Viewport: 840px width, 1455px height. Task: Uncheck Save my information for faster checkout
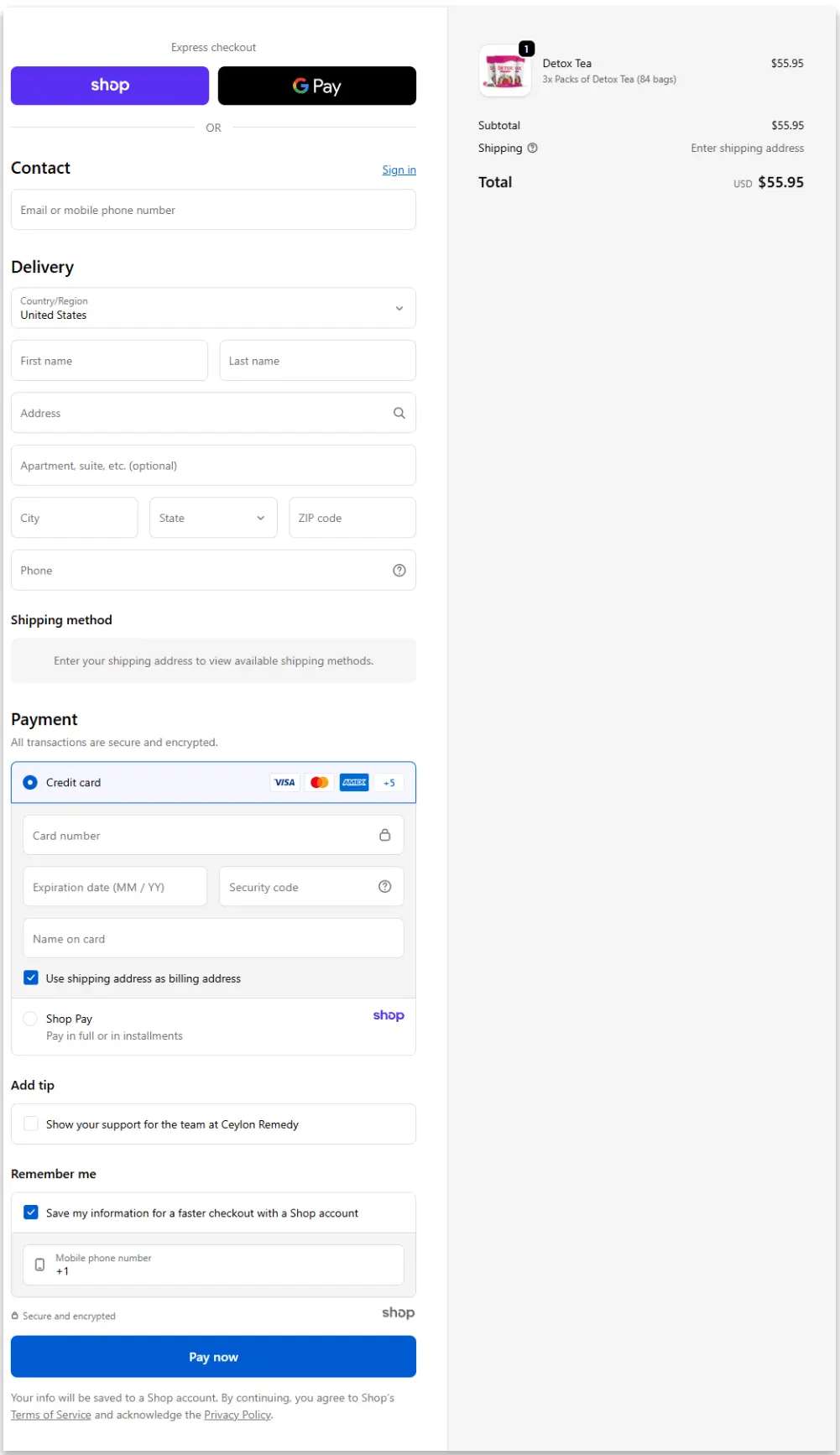pyautogui.click(x=31, y=1212)
